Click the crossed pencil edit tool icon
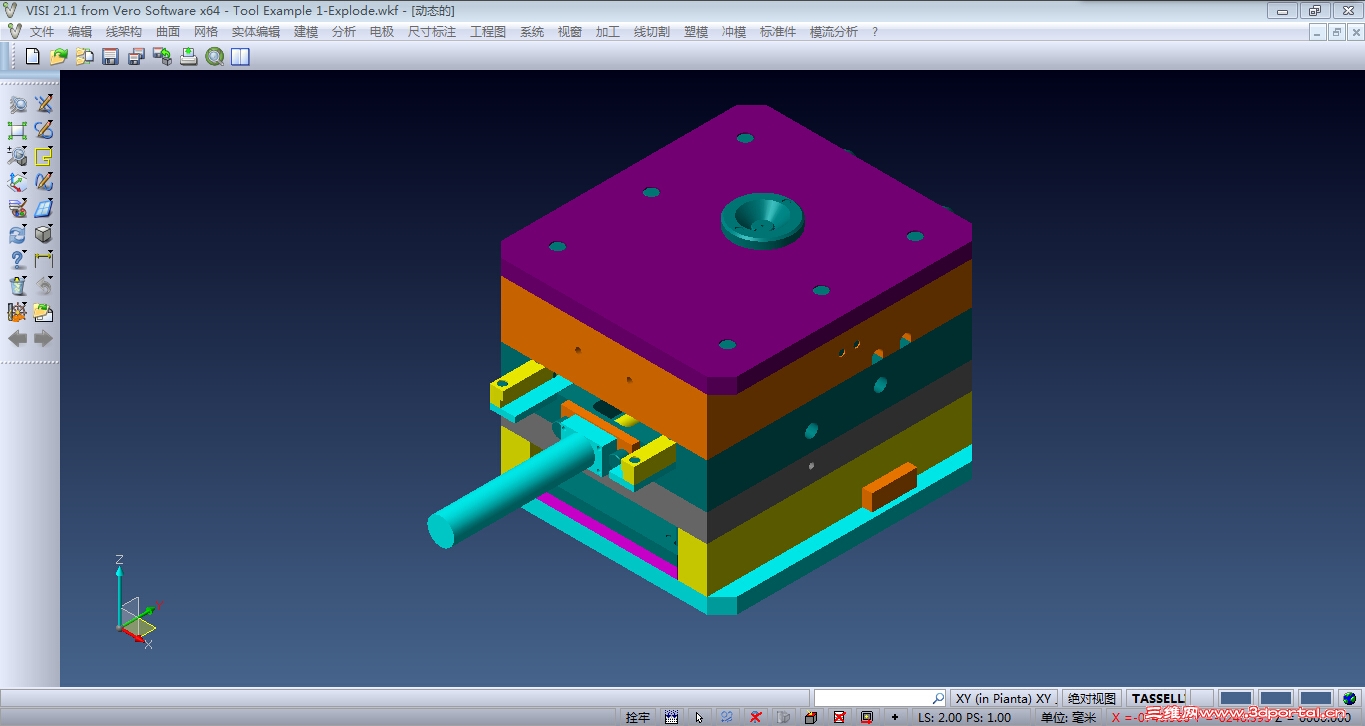The height and width of the screenshot is (726, 1365). coord(44,104)
